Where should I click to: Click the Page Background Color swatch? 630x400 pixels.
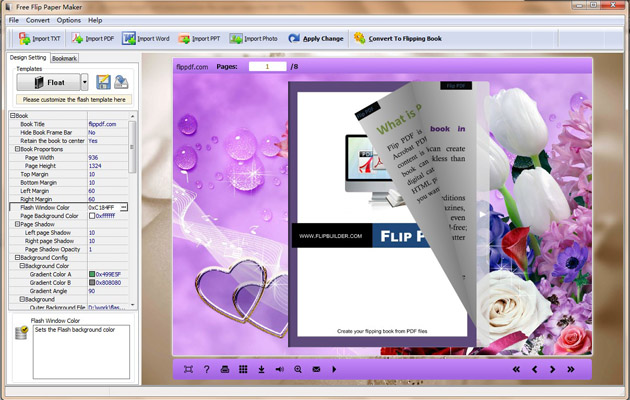tap(92, 216)
